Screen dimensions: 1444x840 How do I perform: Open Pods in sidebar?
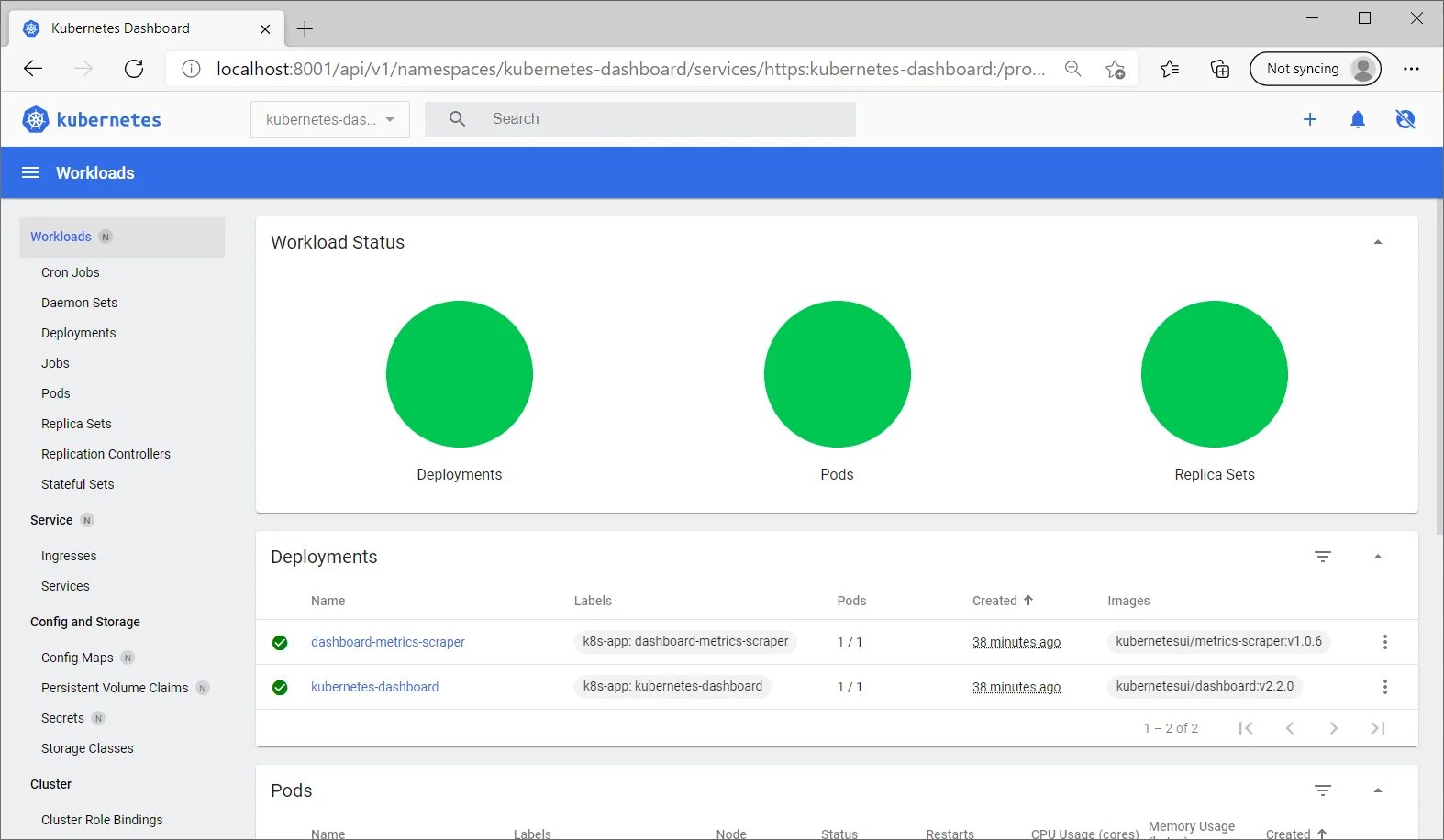click(x=55, y=393)
